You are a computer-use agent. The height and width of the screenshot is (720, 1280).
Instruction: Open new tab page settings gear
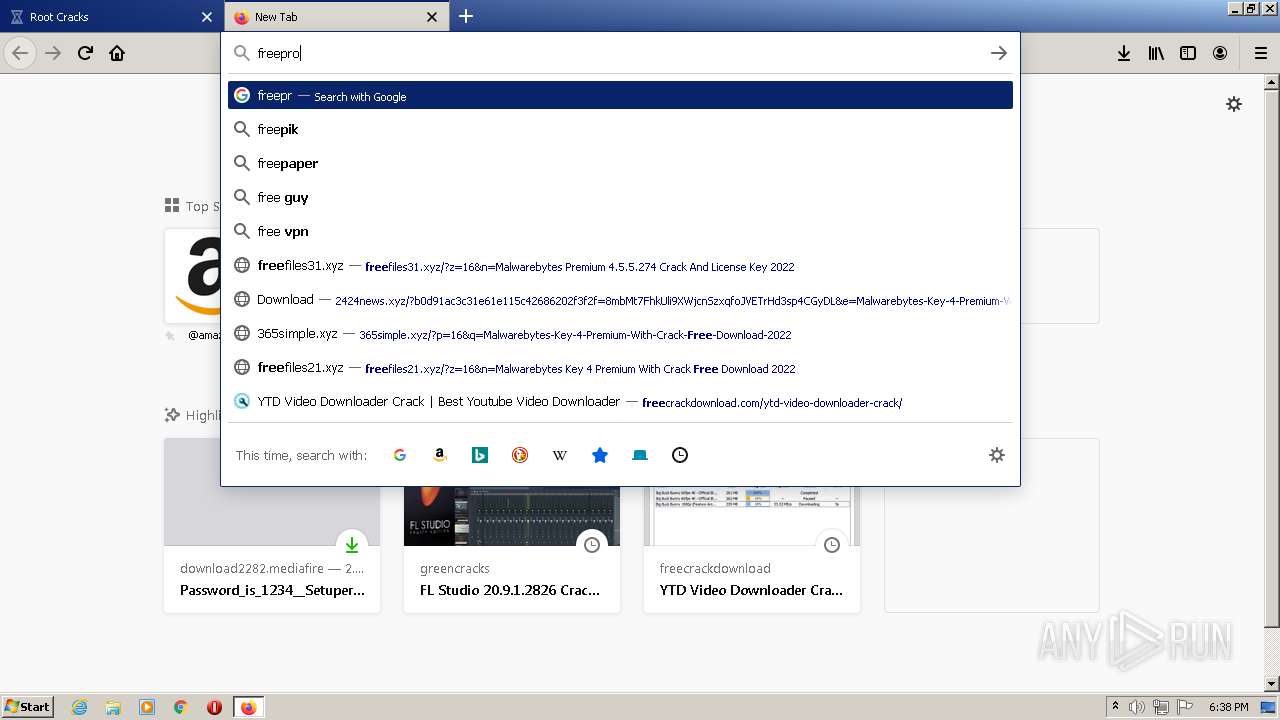pos(1234,104)
